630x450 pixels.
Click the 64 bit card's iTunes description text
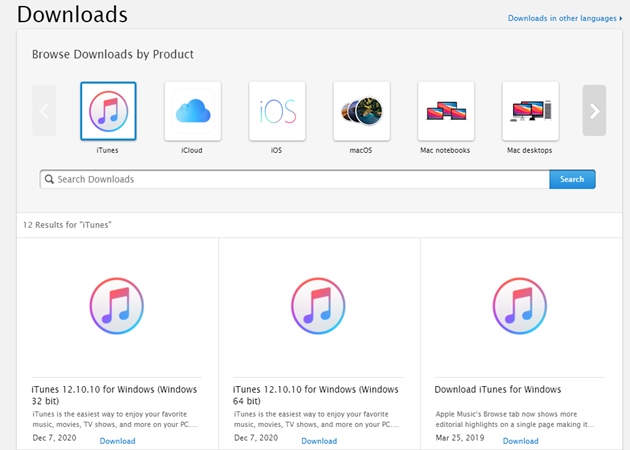tap(317, 419)
